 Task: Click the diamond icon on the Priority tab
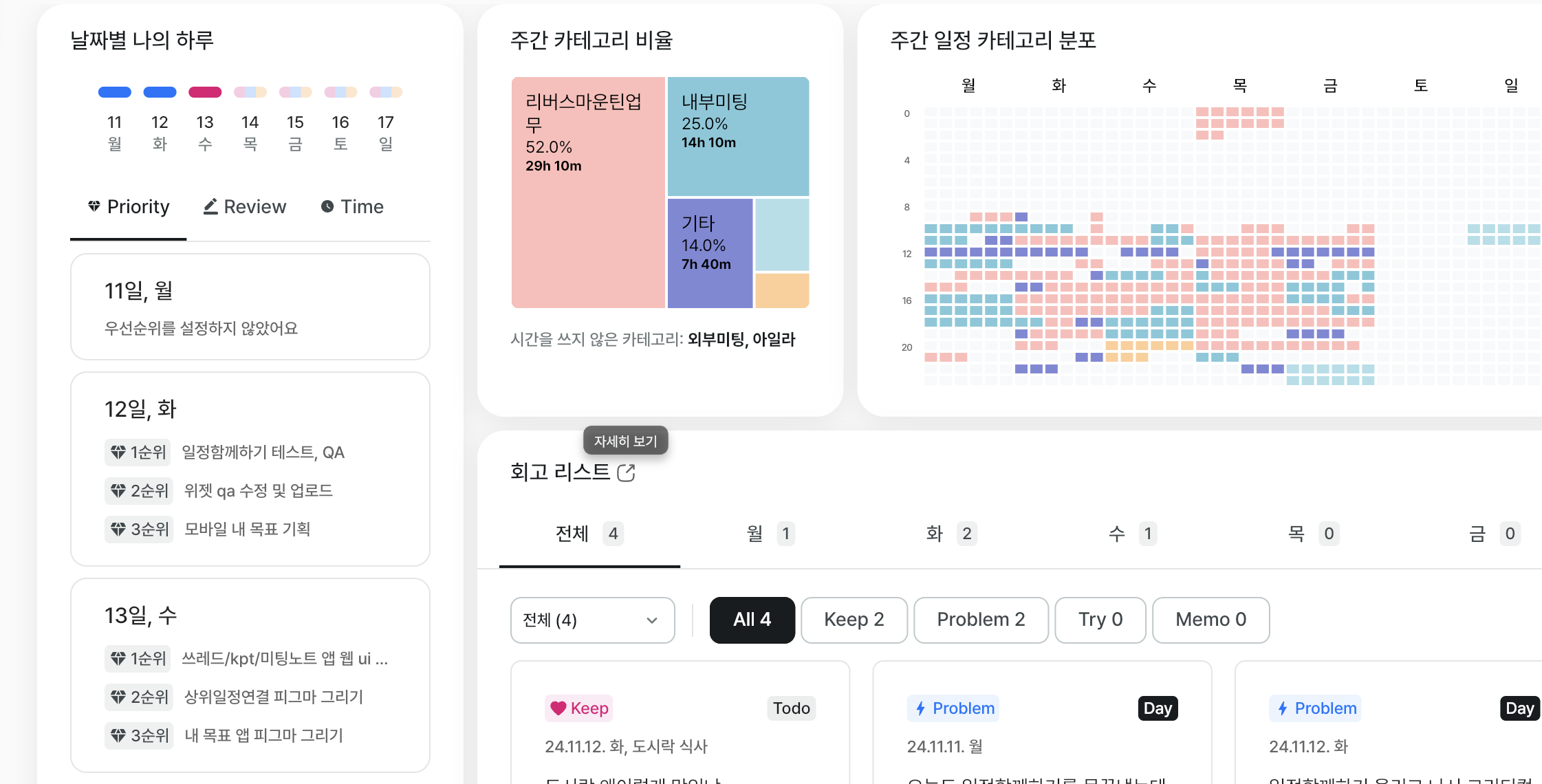point(94,206)
